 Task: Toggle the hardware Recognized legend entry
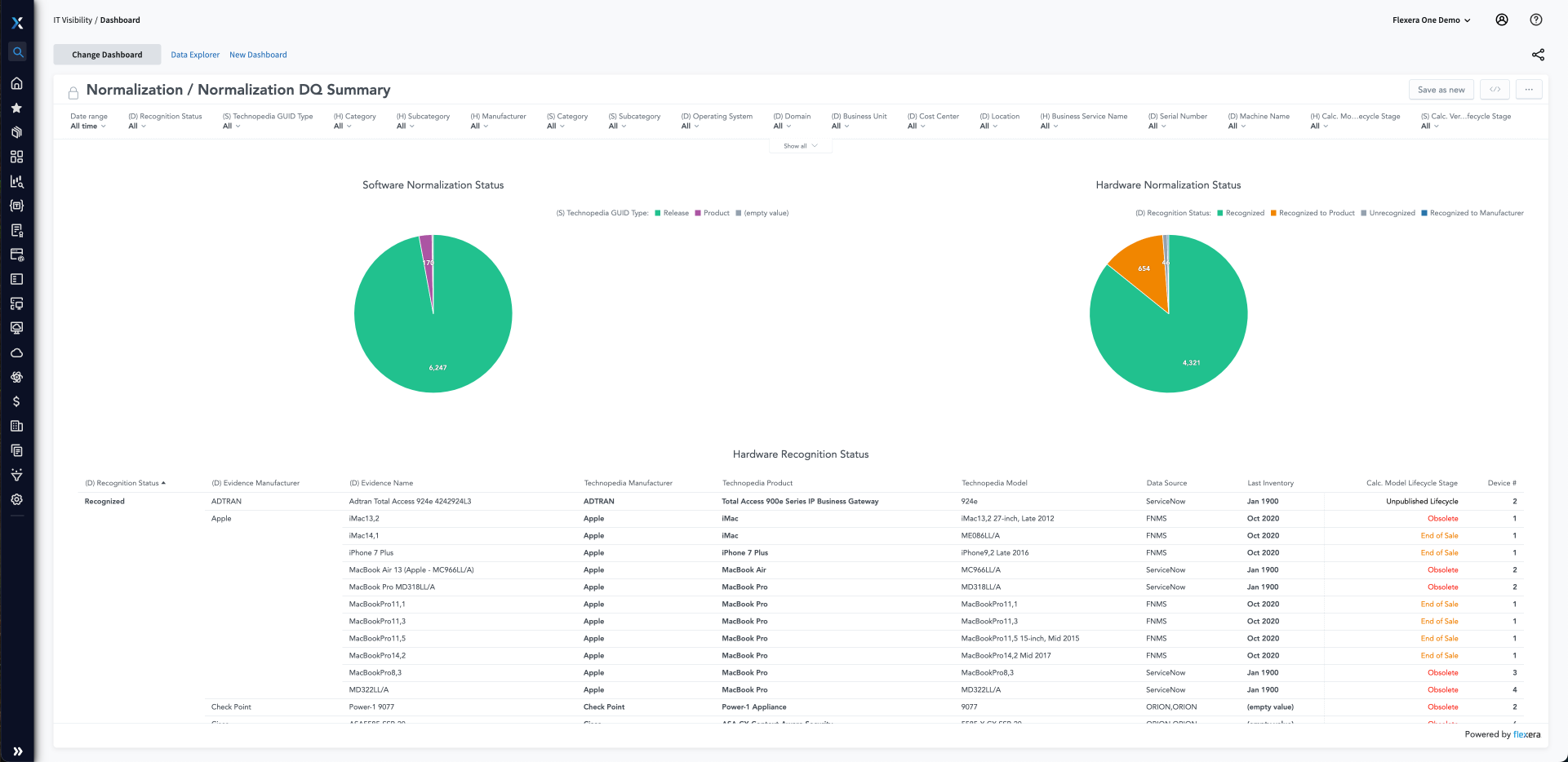1241,213
